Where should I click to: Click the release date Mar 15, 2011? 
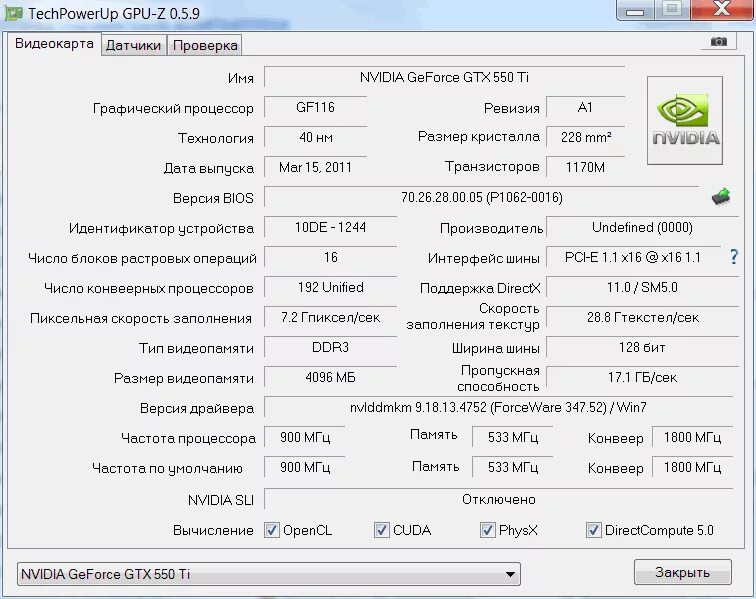pos(315,167)
